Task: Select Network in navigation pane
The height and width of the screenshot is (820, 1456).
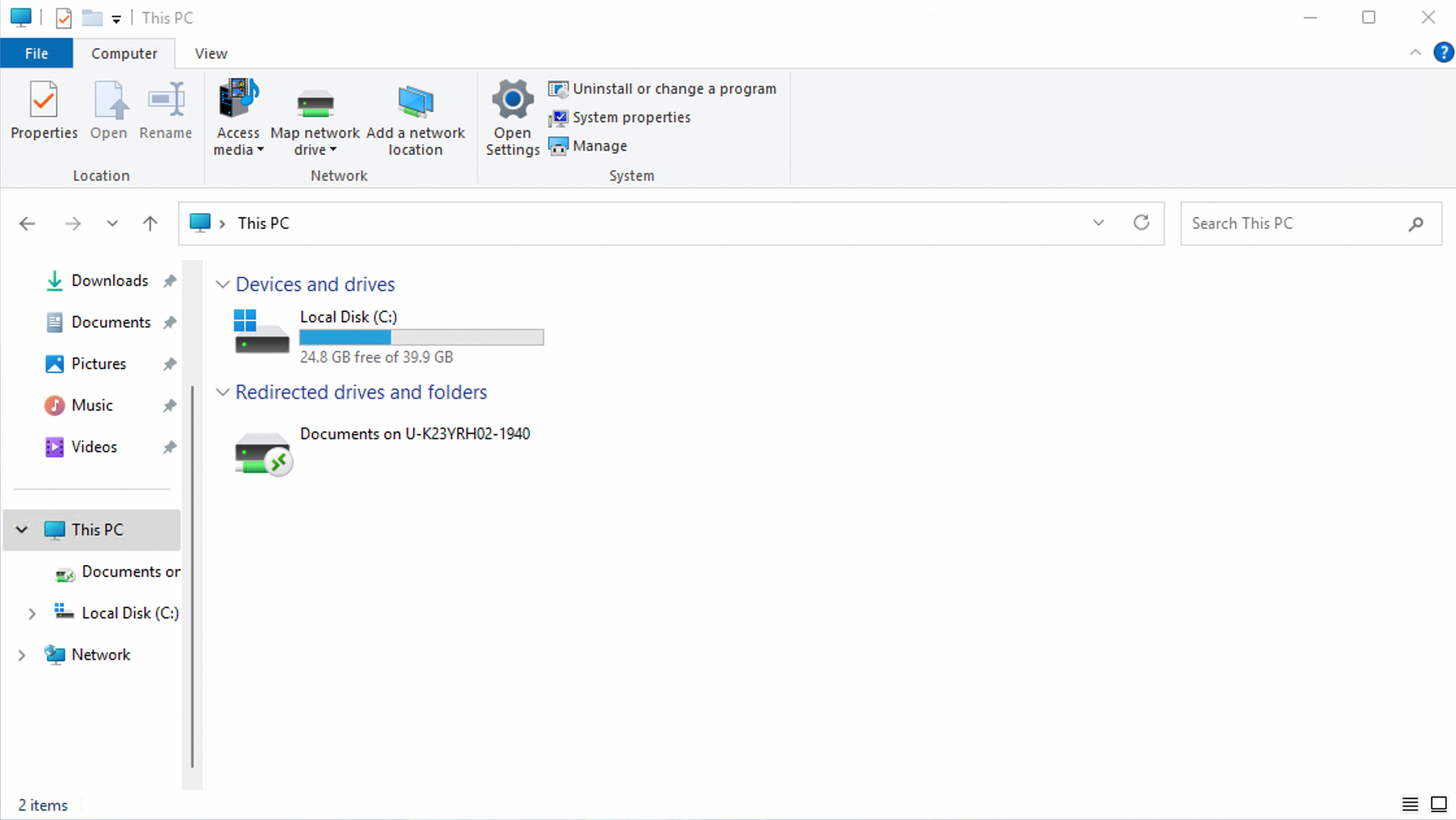Action: click(x=101, y=654)
